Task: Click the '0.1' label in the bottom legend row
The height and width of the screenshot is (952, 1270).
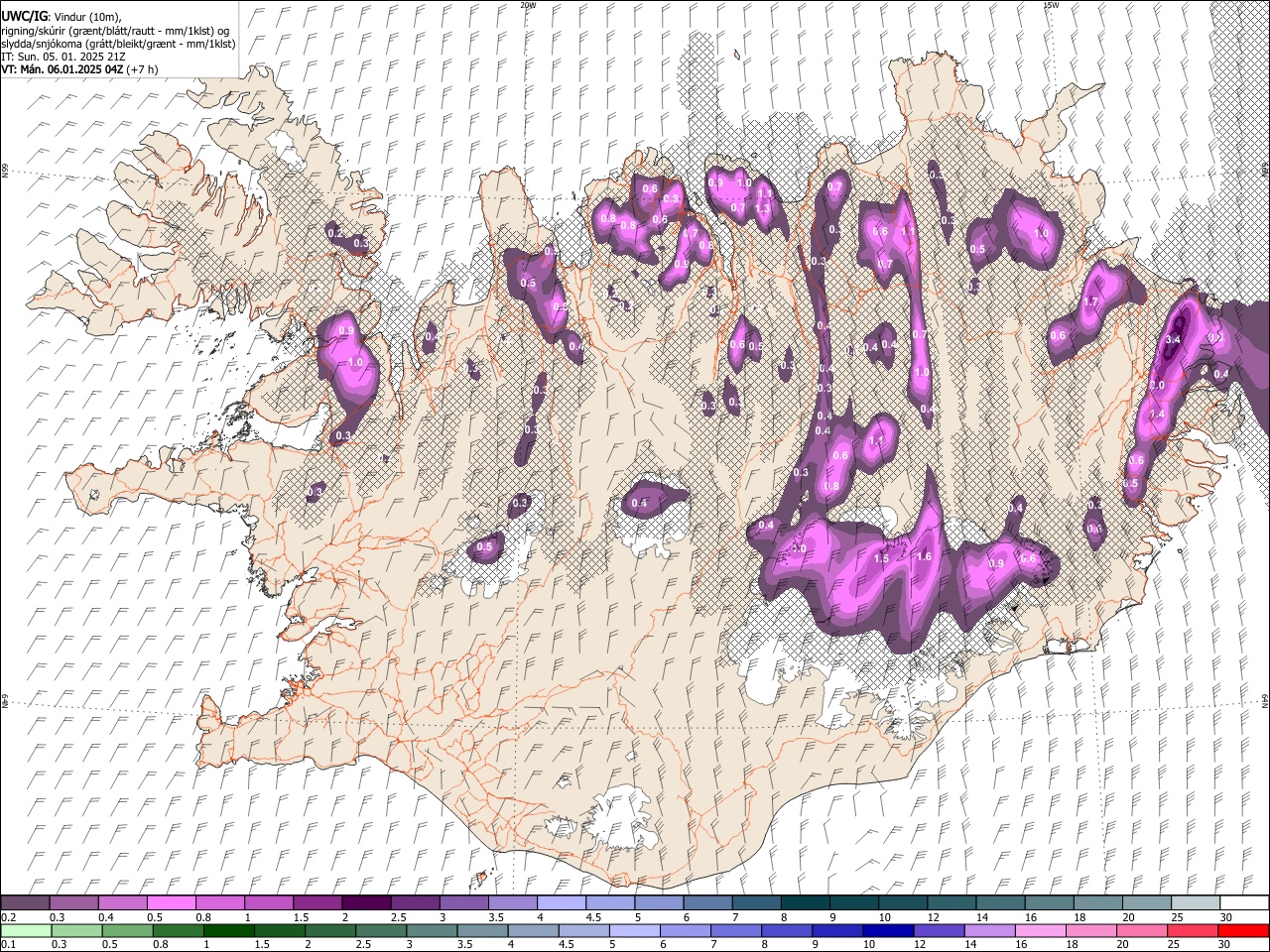Action: point(8,945)
